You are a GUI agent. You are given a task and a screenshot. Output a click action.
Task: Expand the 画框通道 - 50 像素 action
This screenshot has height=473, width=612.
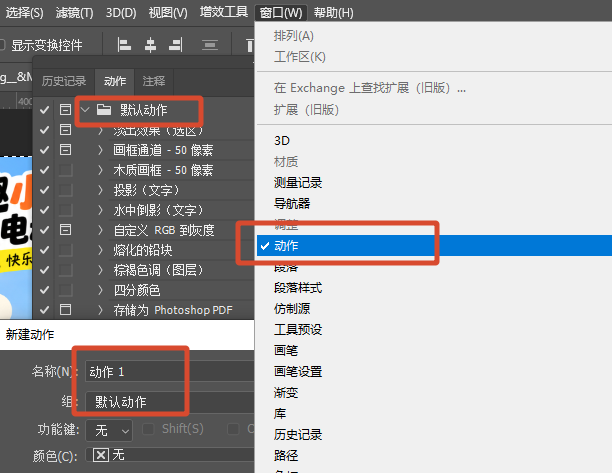pyautogui.click(x=100, y=150)
